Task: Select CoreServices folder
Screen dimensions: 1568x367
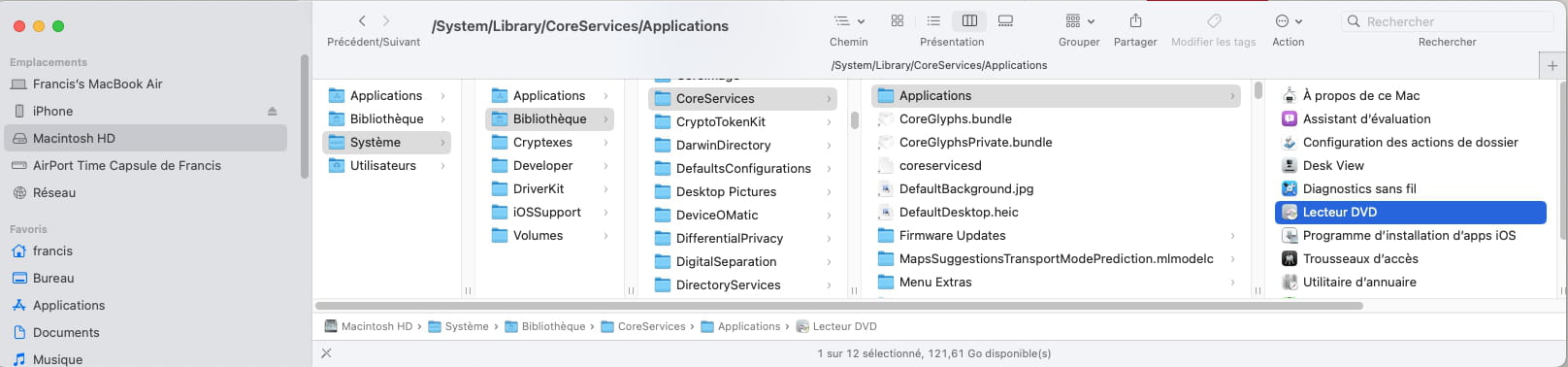Action: 742,98
